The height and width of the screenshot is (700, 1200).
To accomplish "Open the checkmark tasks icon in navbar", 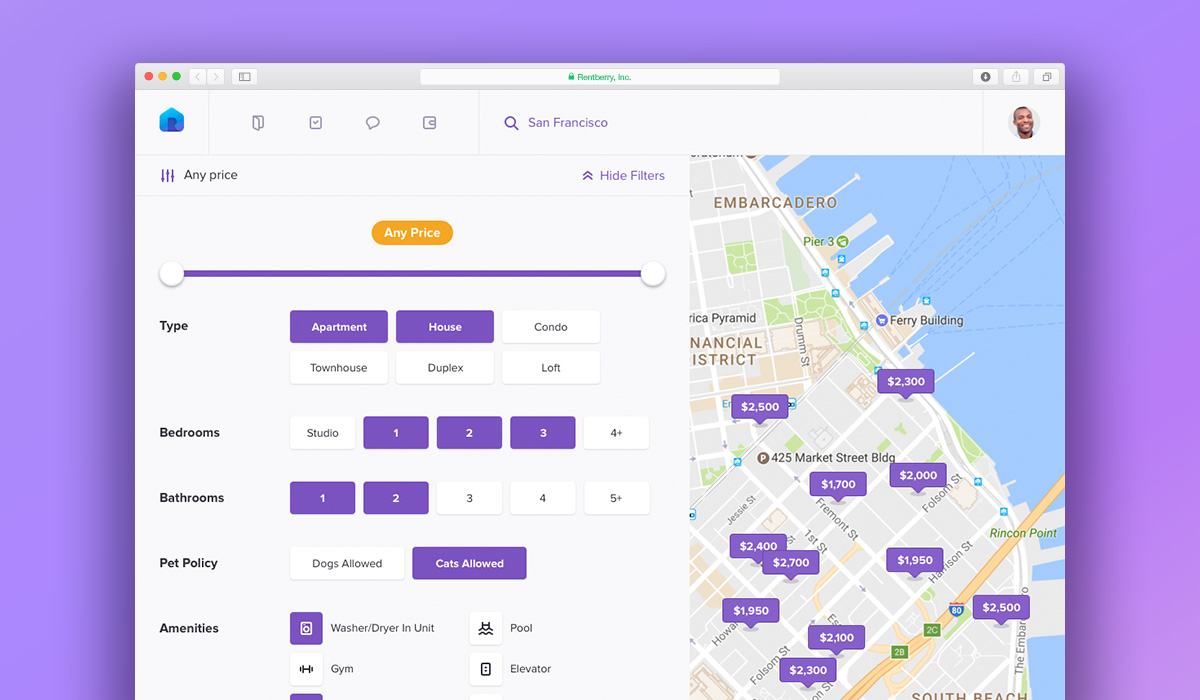I will pyautogui.click(x=316, y=123).
